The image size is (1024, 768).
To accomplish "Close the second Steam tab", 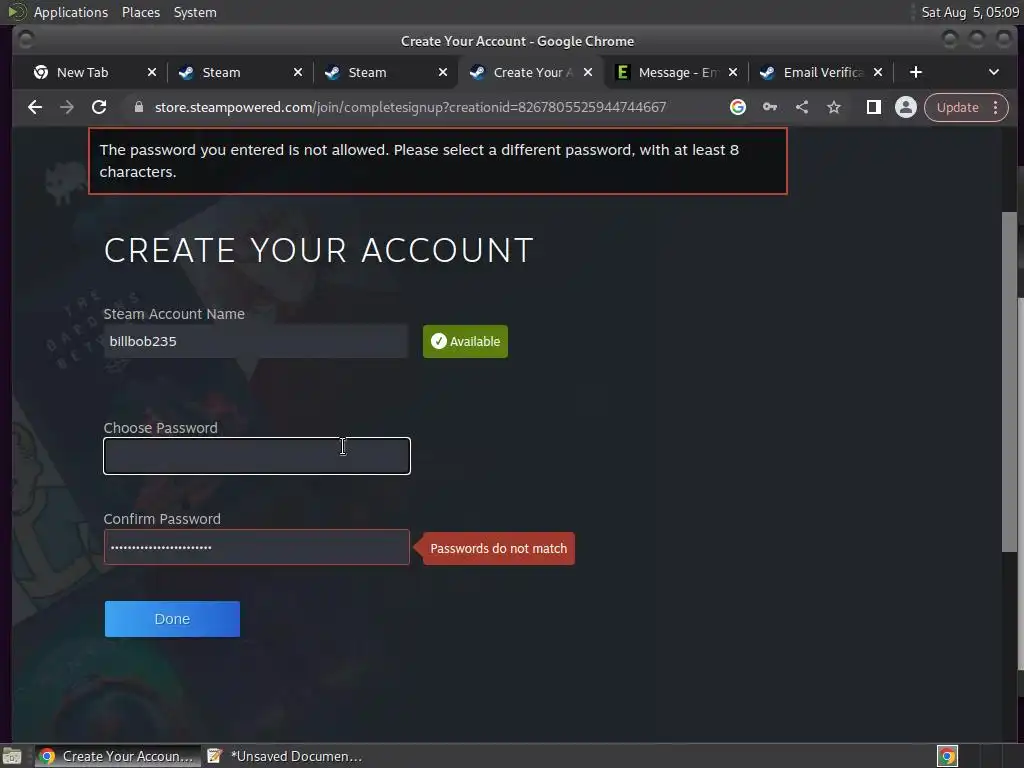I will tap(443, 72).
